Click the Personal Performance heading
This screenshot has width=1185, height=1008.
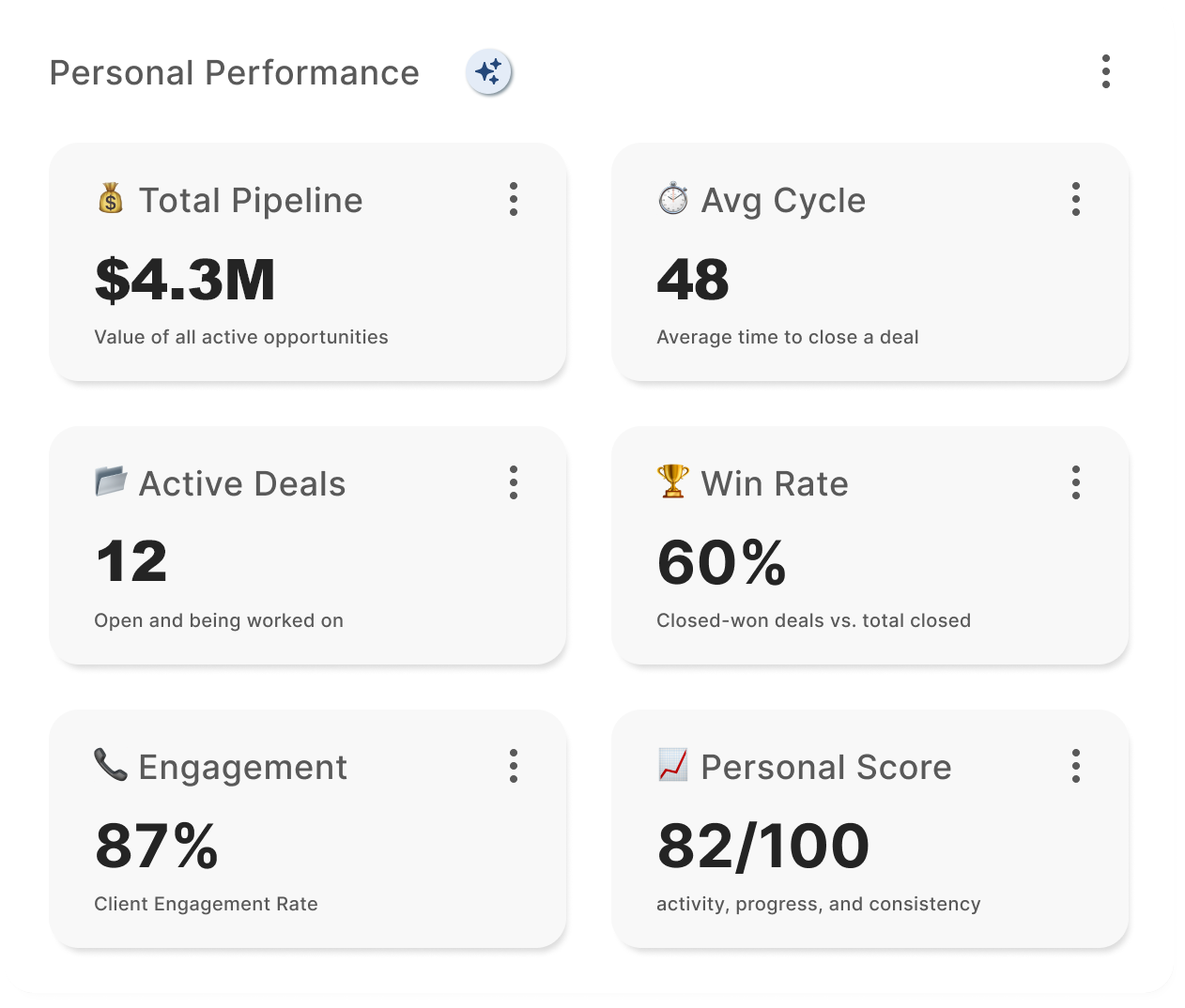click(234, 73)
